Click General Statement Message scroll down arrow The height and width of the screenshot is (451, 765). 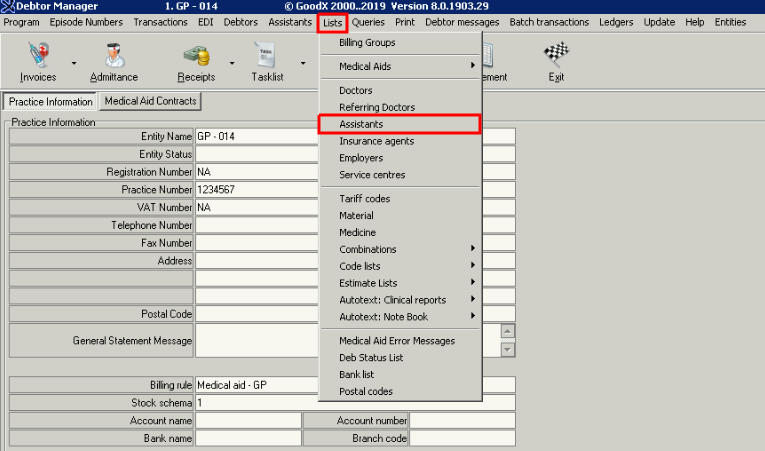[507, 349]
